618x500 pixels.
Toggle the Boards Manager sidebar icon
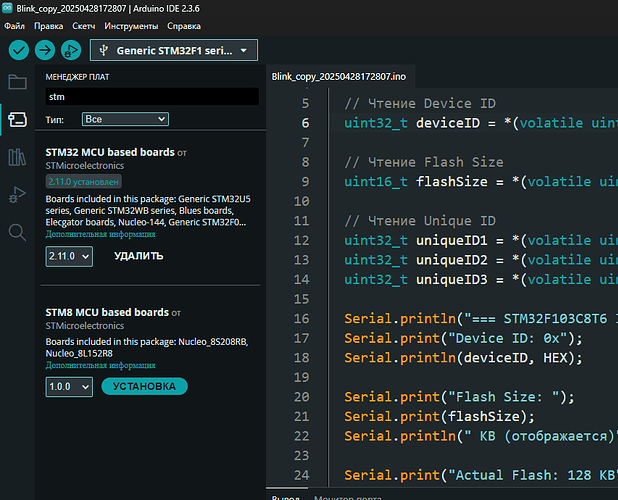coord(16,119)
